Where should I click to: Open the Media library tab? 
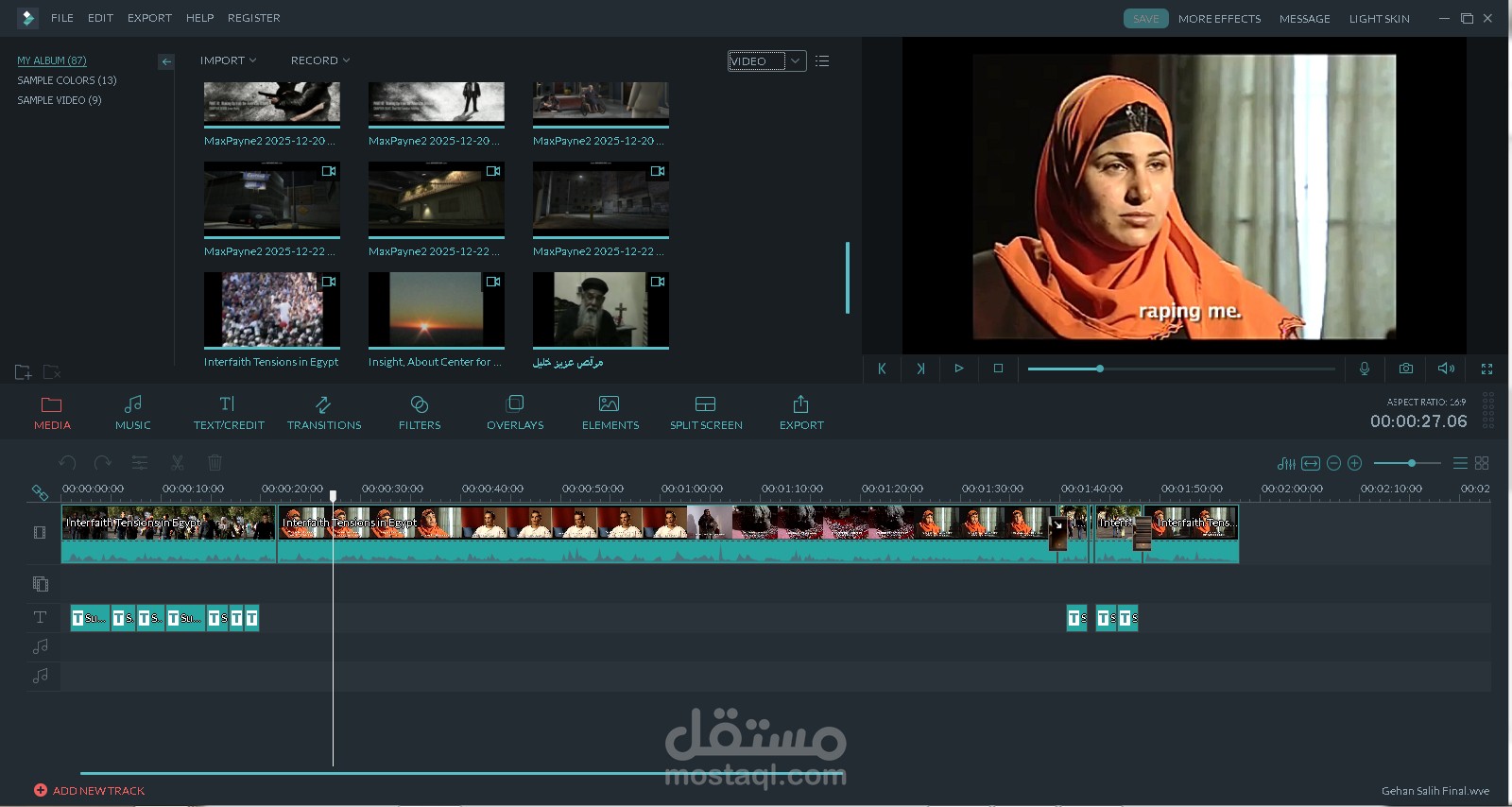[x=52, y=413]
